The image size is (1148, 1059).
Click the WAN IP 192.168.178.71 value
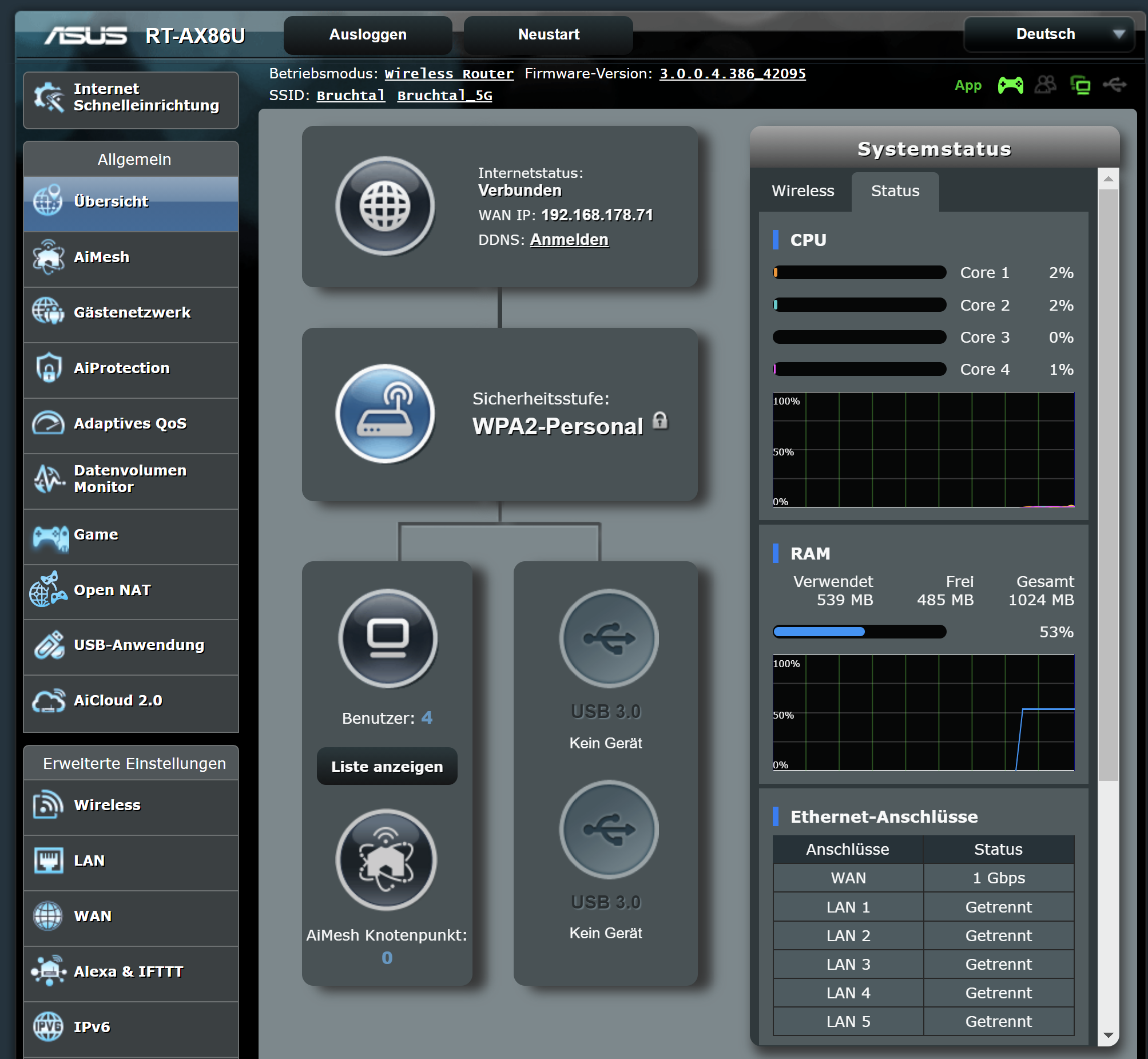click(597, 215)
